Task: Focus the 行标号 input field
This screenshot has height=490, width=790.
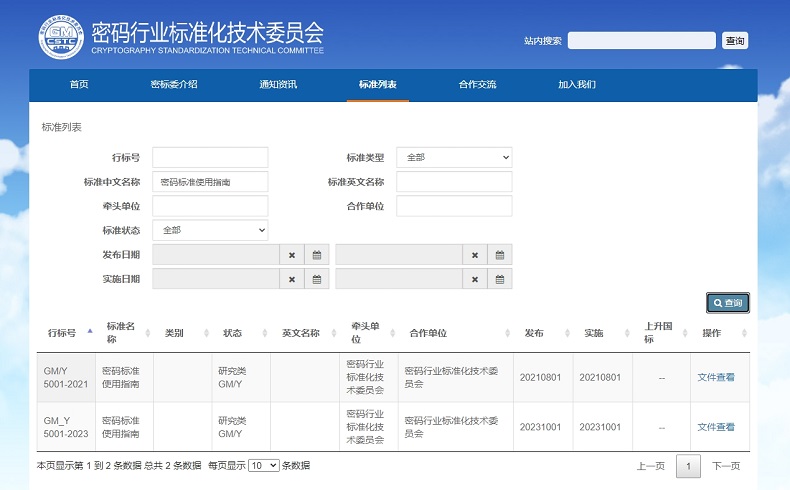Action: [x=210, y=157]
